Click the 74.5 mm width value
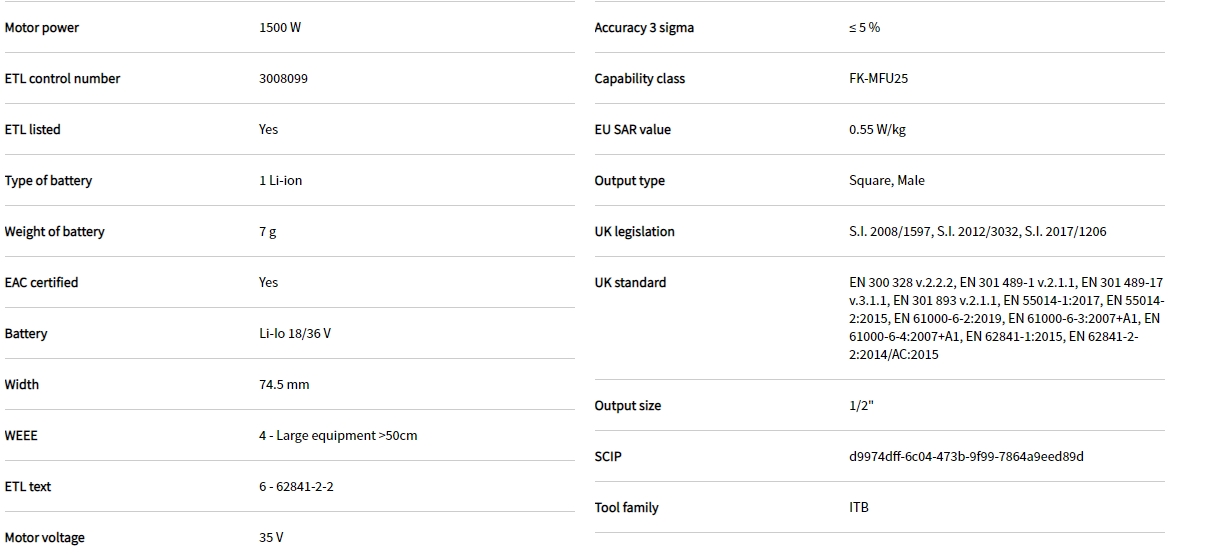This screenshot has width=1228, height=558. pyautogui.click(x=284, y=385)
